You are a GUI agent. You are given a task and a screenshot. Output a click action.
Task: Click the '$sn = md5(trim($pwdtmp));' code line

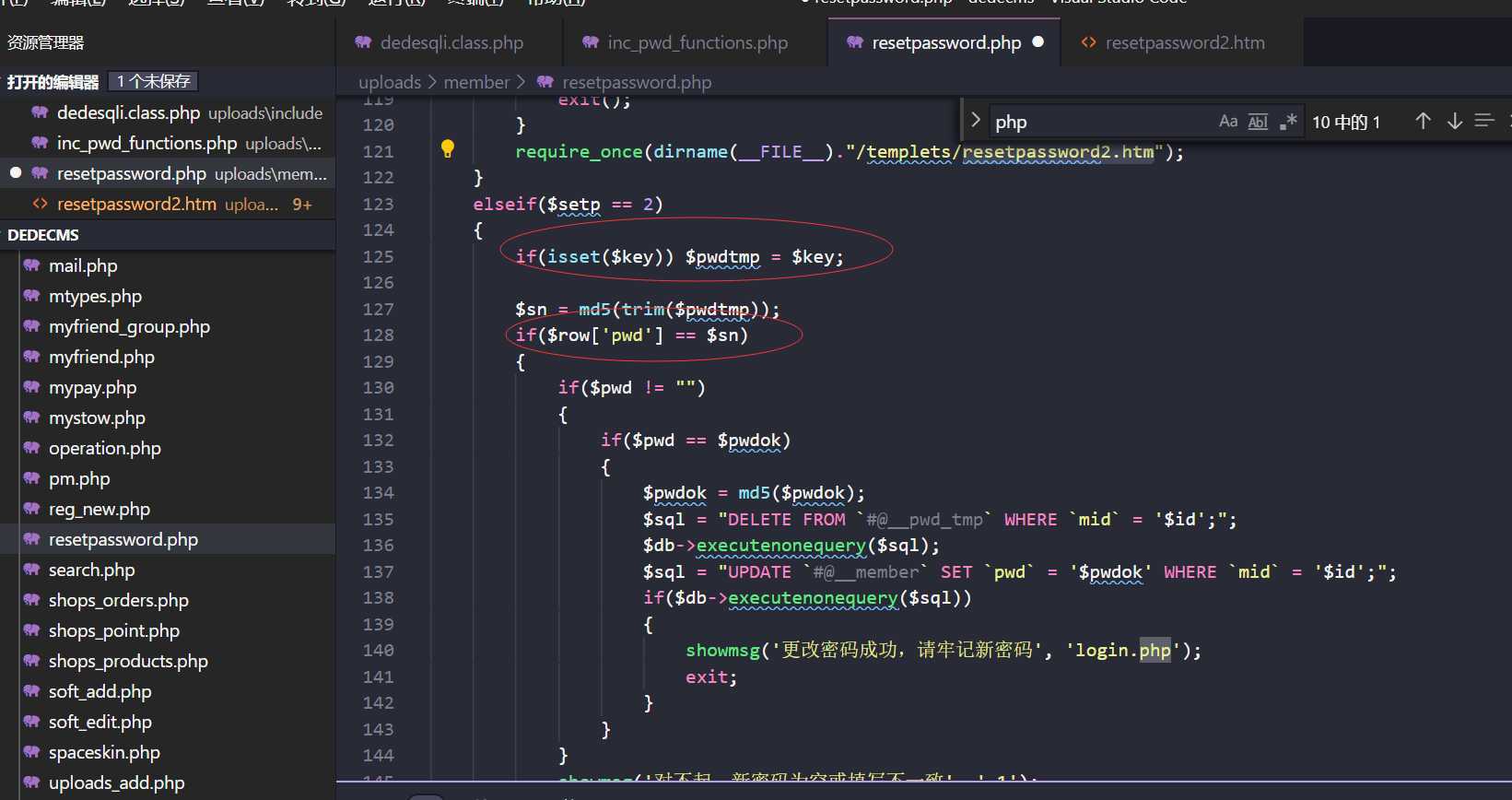648,309
